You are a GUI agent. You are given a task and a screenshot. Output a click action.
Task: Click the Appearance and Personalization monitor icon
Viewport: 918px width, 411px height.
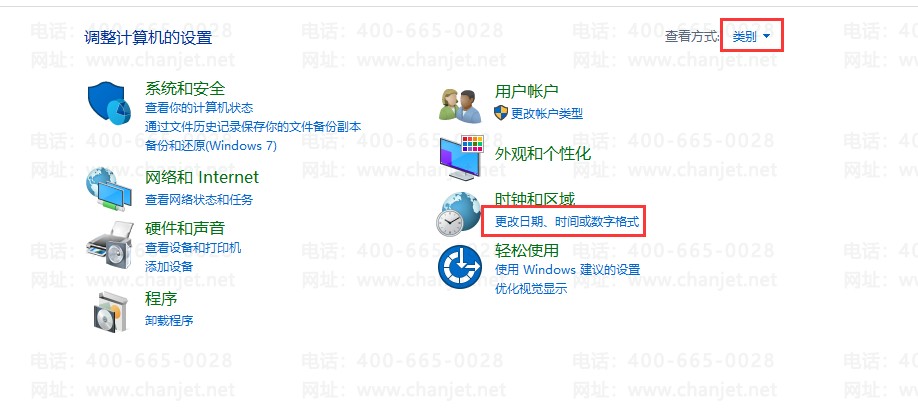461,157
